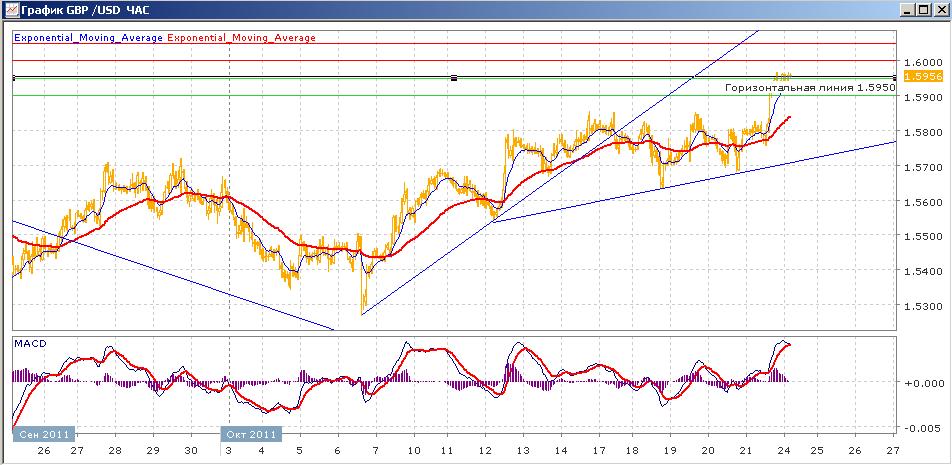Select the current price tag 1.5956
Viewport: 952px width, 465px height.
point(923,76)
